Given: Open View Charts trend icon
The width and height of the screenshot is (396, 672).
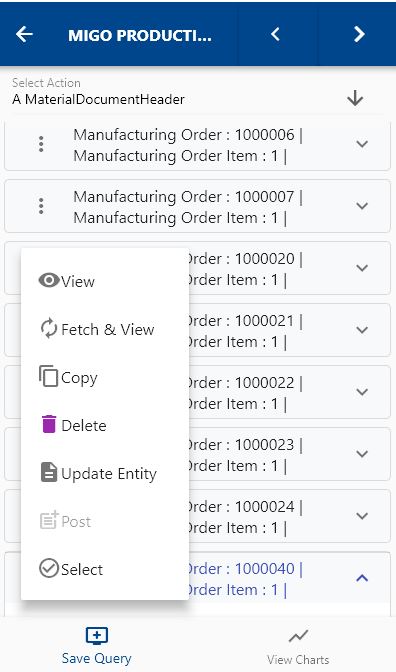Looking at the screenshot, I should (298, 636).
